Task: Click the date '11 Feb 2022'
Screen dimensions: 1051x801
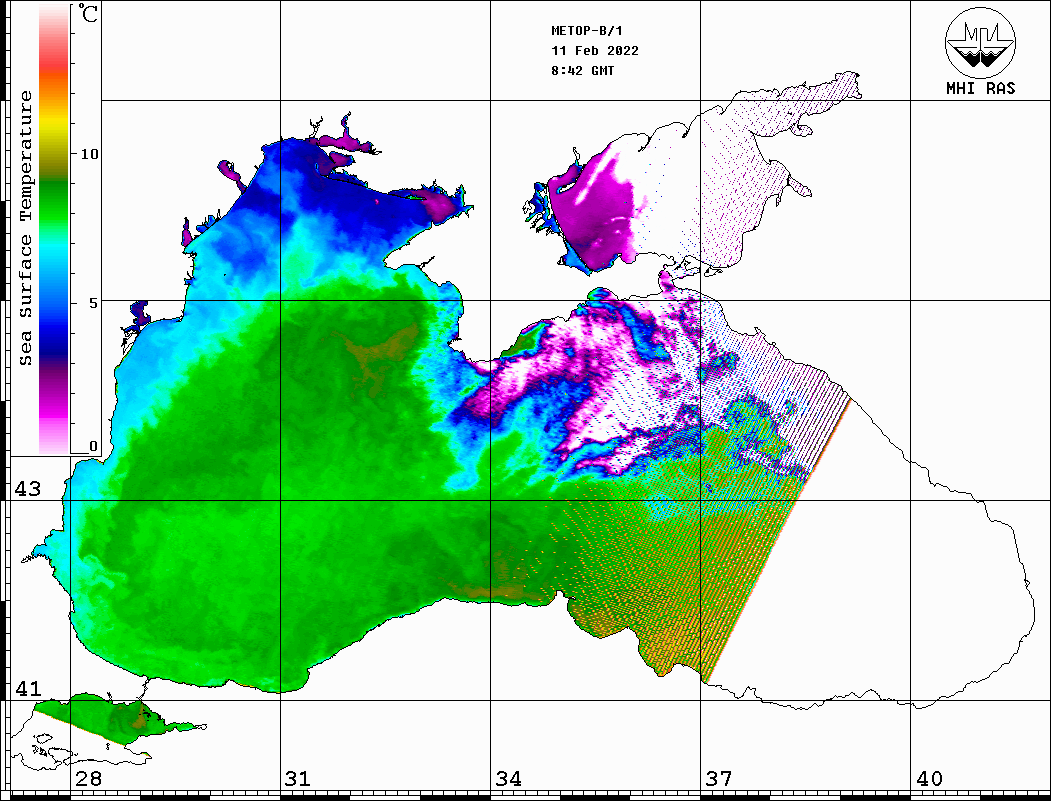Action: pyautogui.click(x=595, y=51)
